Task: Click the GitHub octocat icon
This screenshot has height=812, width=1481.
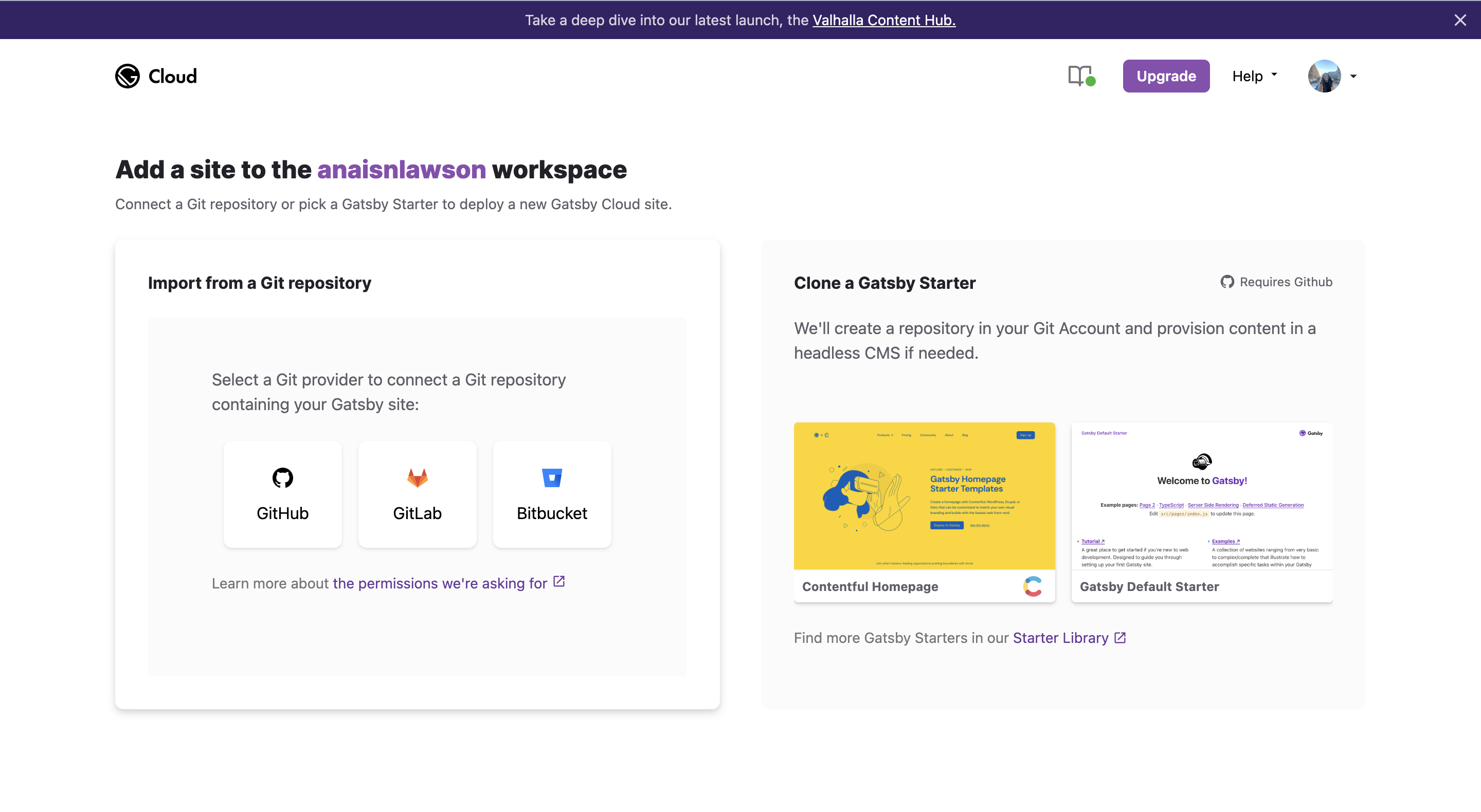Action: tap(282, 477)
